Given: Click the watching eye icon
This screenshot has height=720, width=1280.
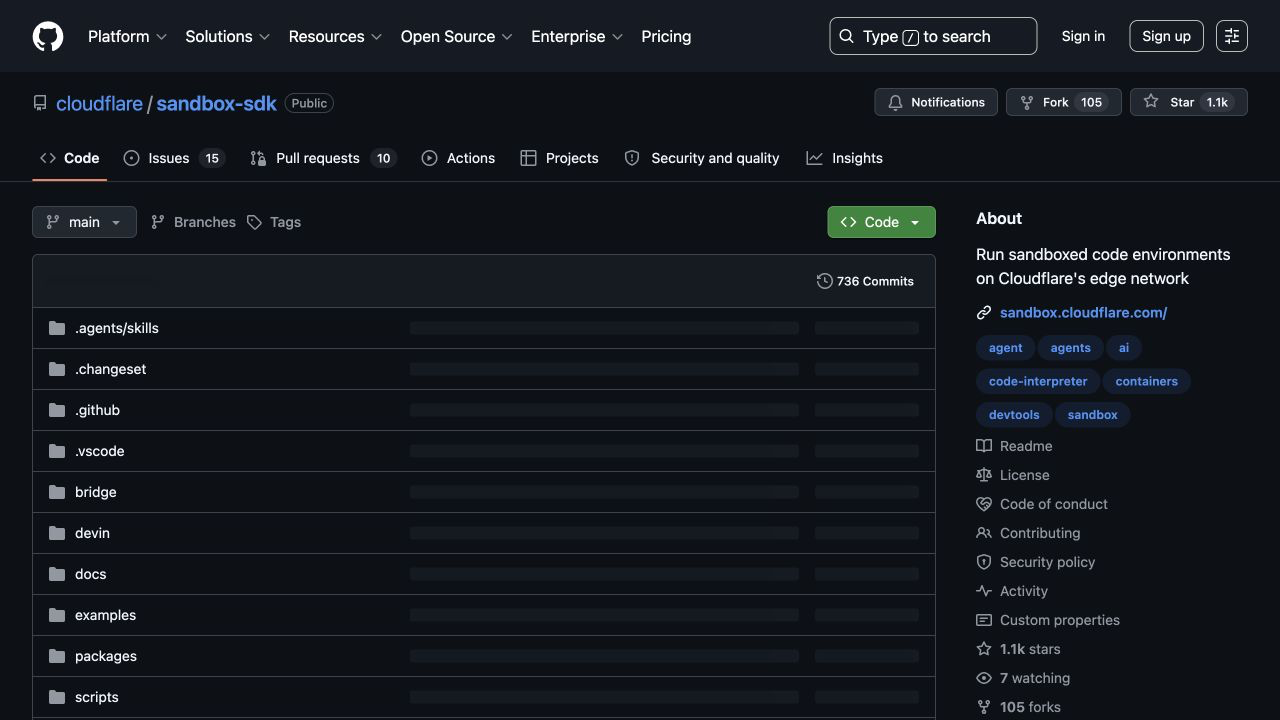Looking at the screenshot, I should click(984, 678).
